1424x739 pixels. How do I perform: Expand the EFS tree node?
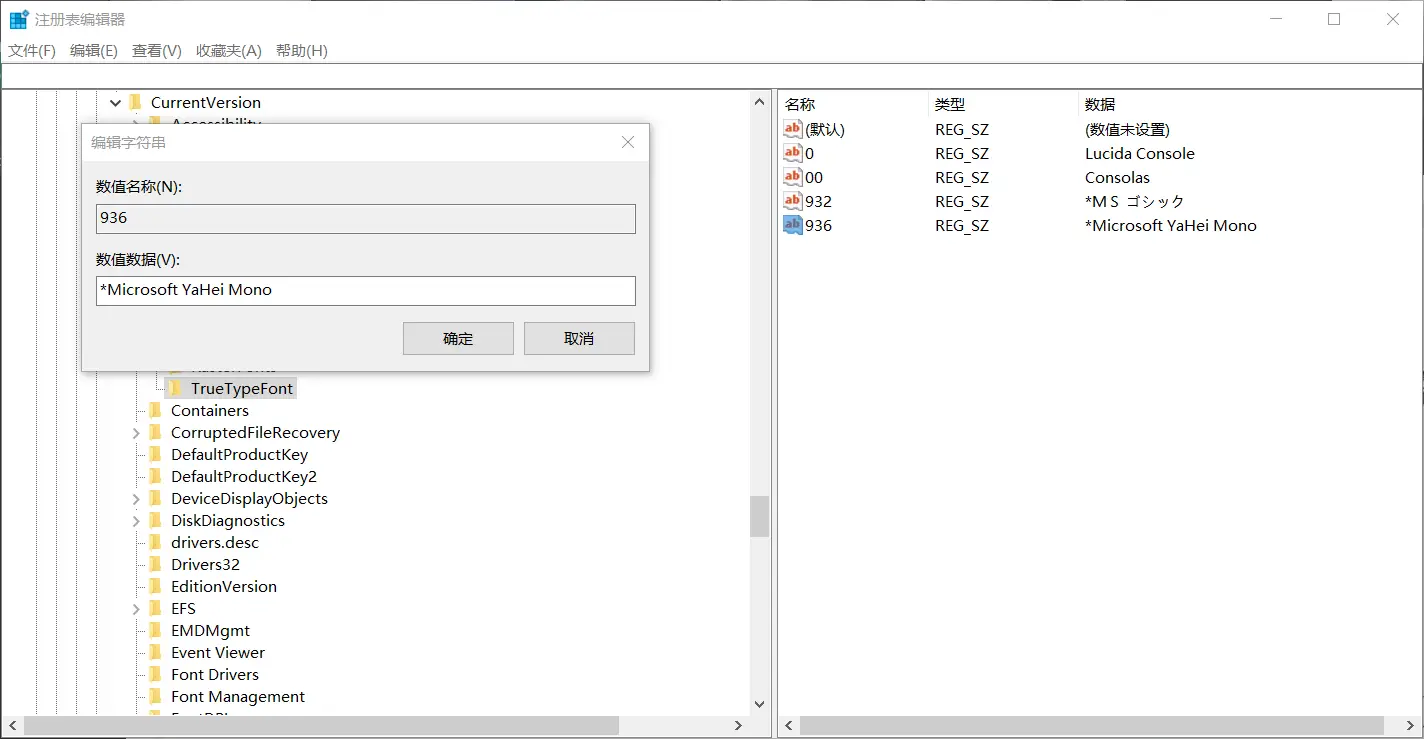tap(136, 608)
